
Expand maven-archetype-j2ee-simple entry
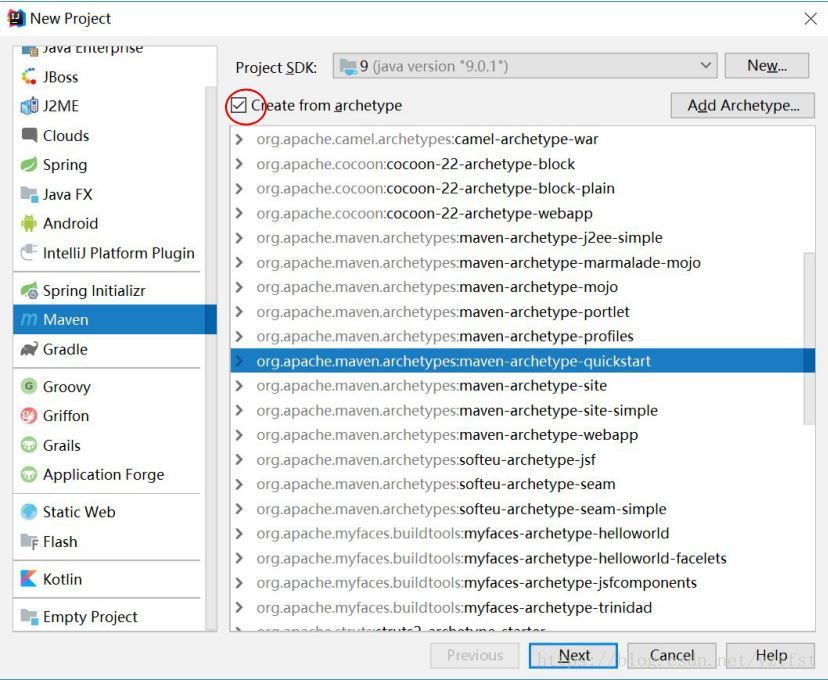point(239,238)
